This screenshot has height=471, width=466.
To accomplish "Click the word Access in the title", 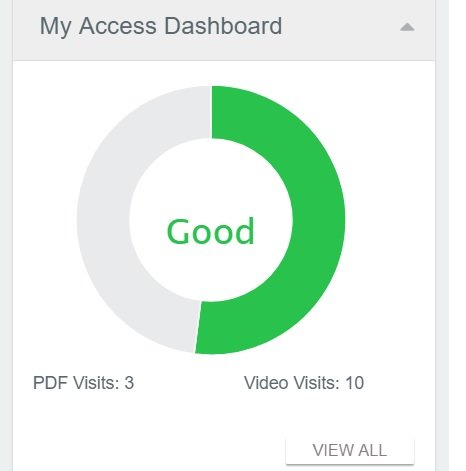I will tap(118, 26).
